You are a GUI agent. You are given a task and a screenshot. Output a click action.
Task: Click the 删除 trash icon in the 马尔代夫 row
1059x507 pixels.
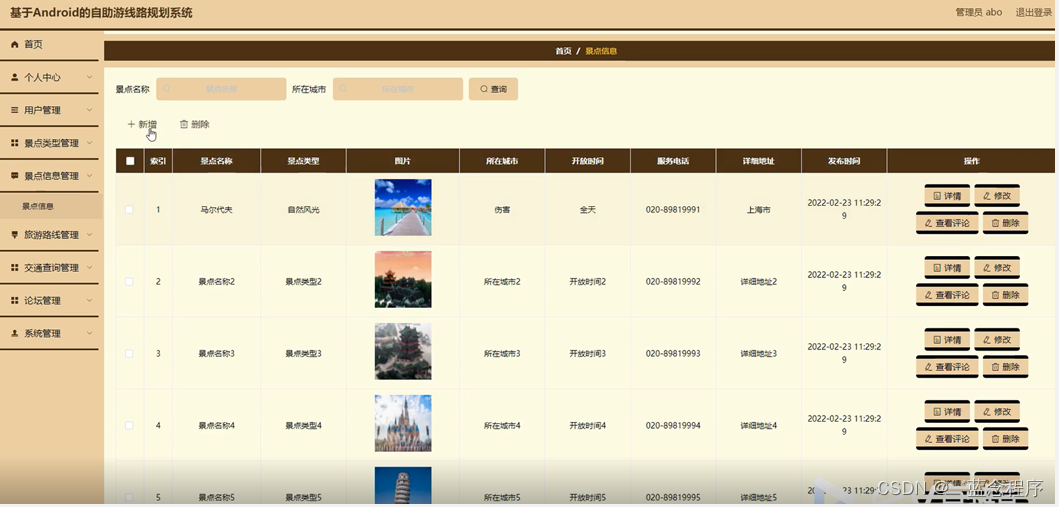(995, 223)
